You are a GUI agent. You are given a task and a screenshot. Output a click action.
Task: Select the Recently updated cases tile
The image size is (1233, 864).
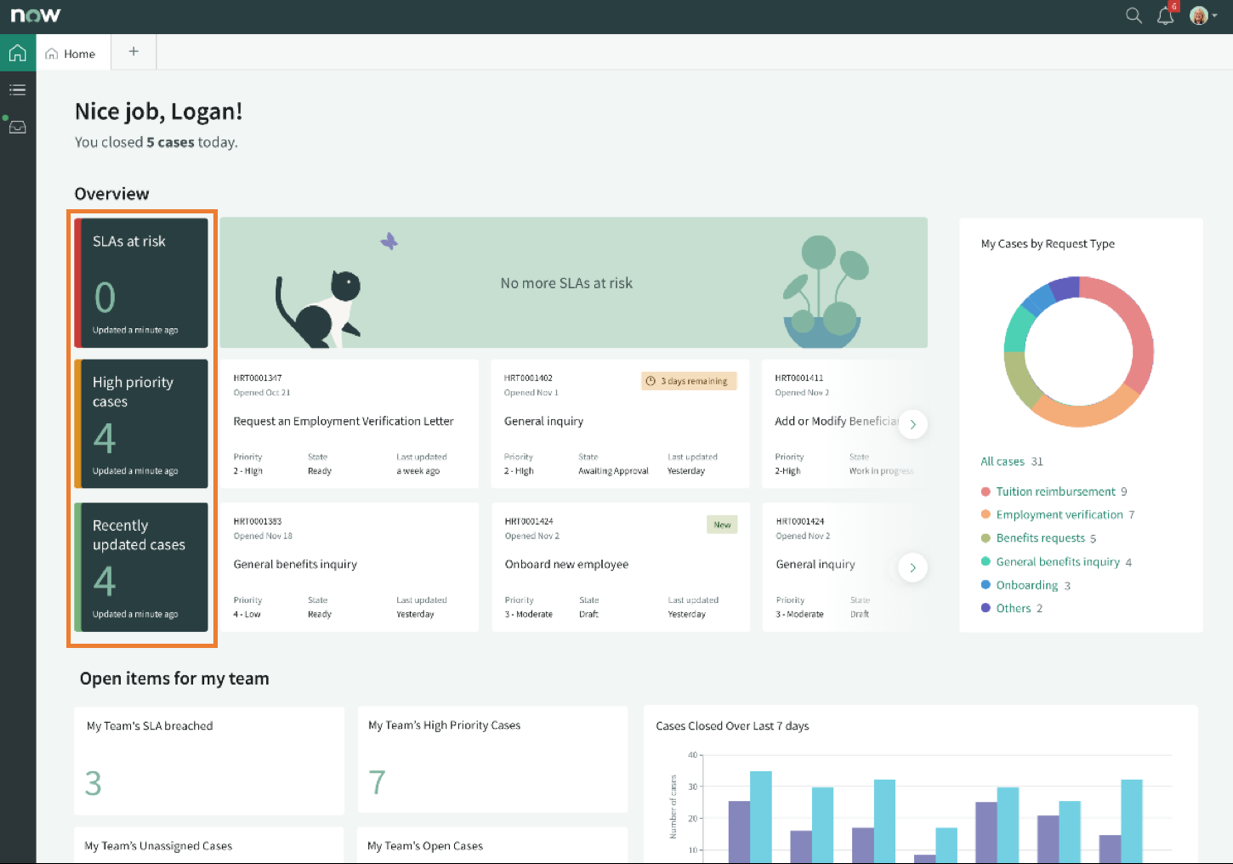141,567
